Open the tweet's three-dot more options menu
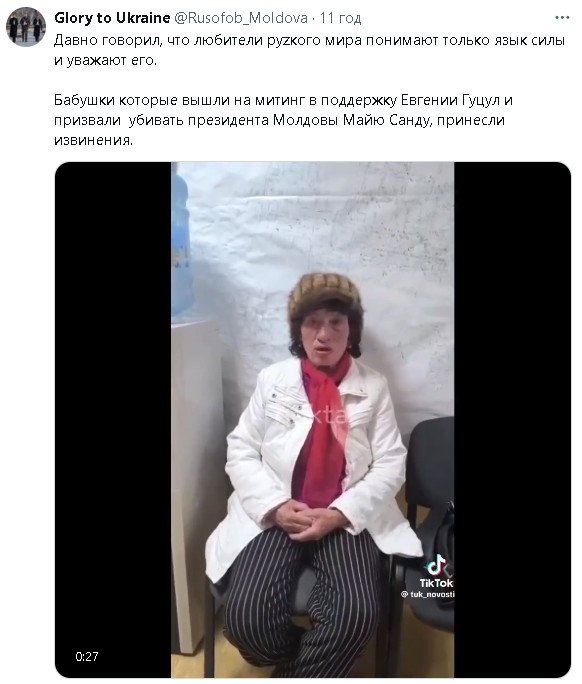 pos(562,18)
